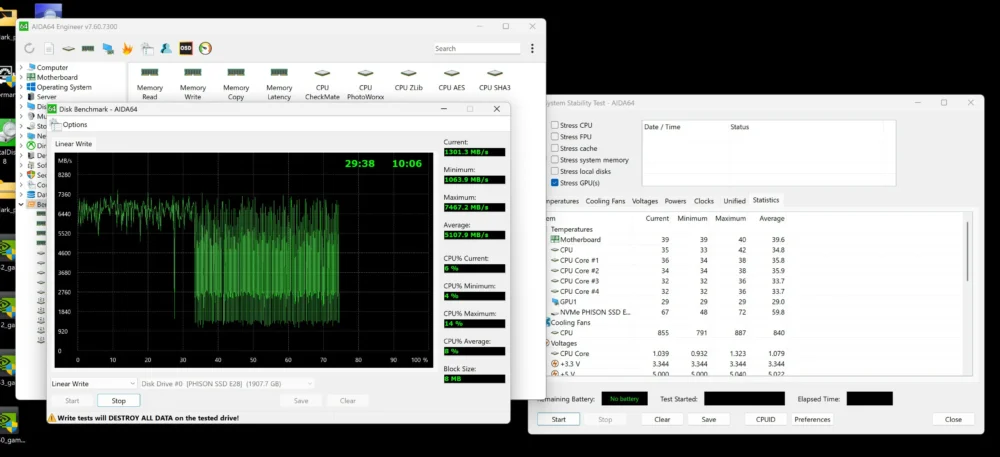Enable the Stress cache checkbox
1000x457 pixels.
tap(555, 149)
